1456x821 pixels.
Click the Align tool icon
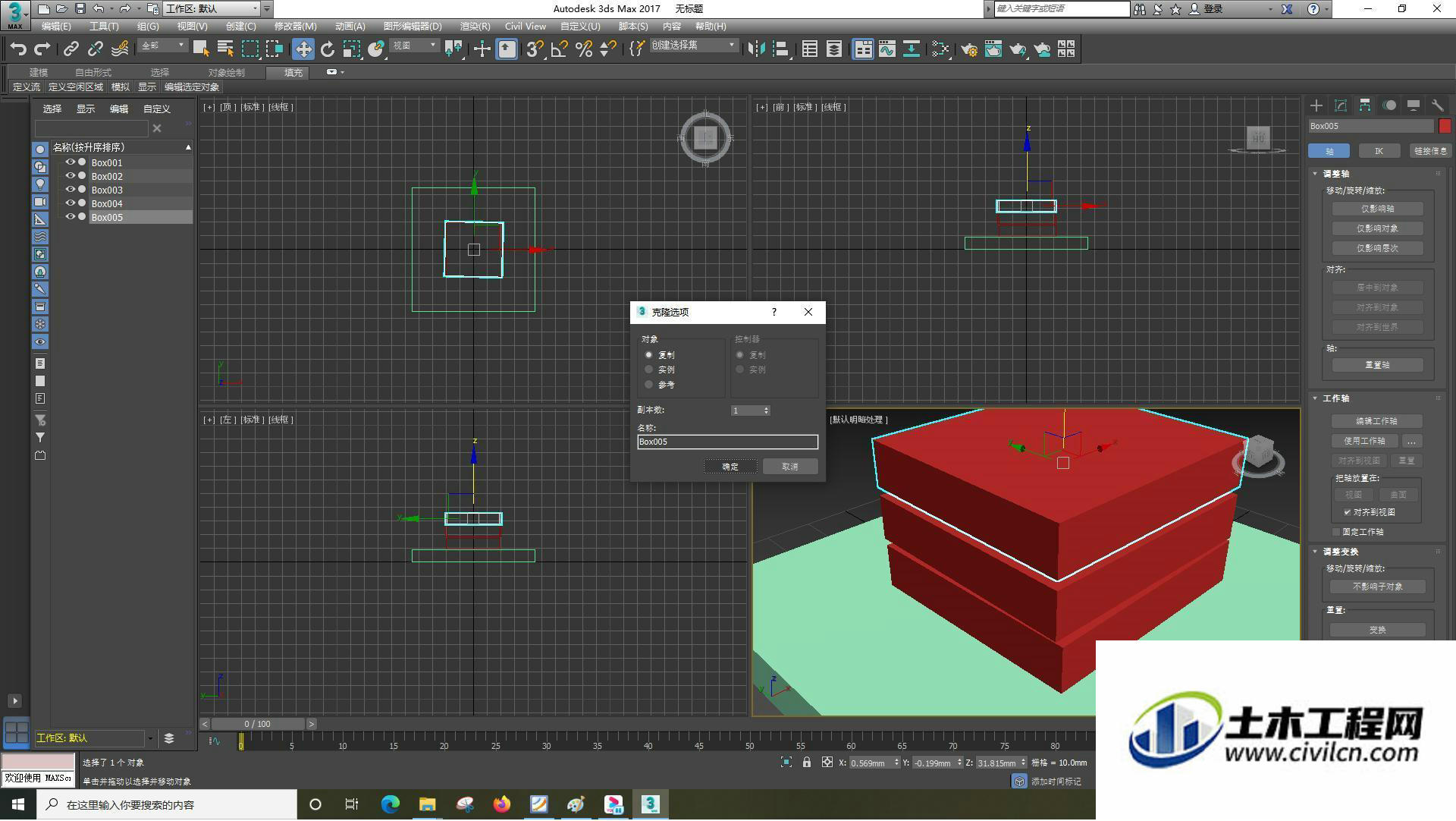780,49
